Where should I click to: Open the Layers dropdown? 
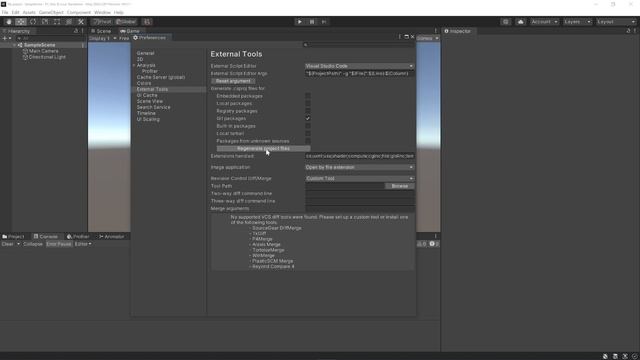[577, 22]
